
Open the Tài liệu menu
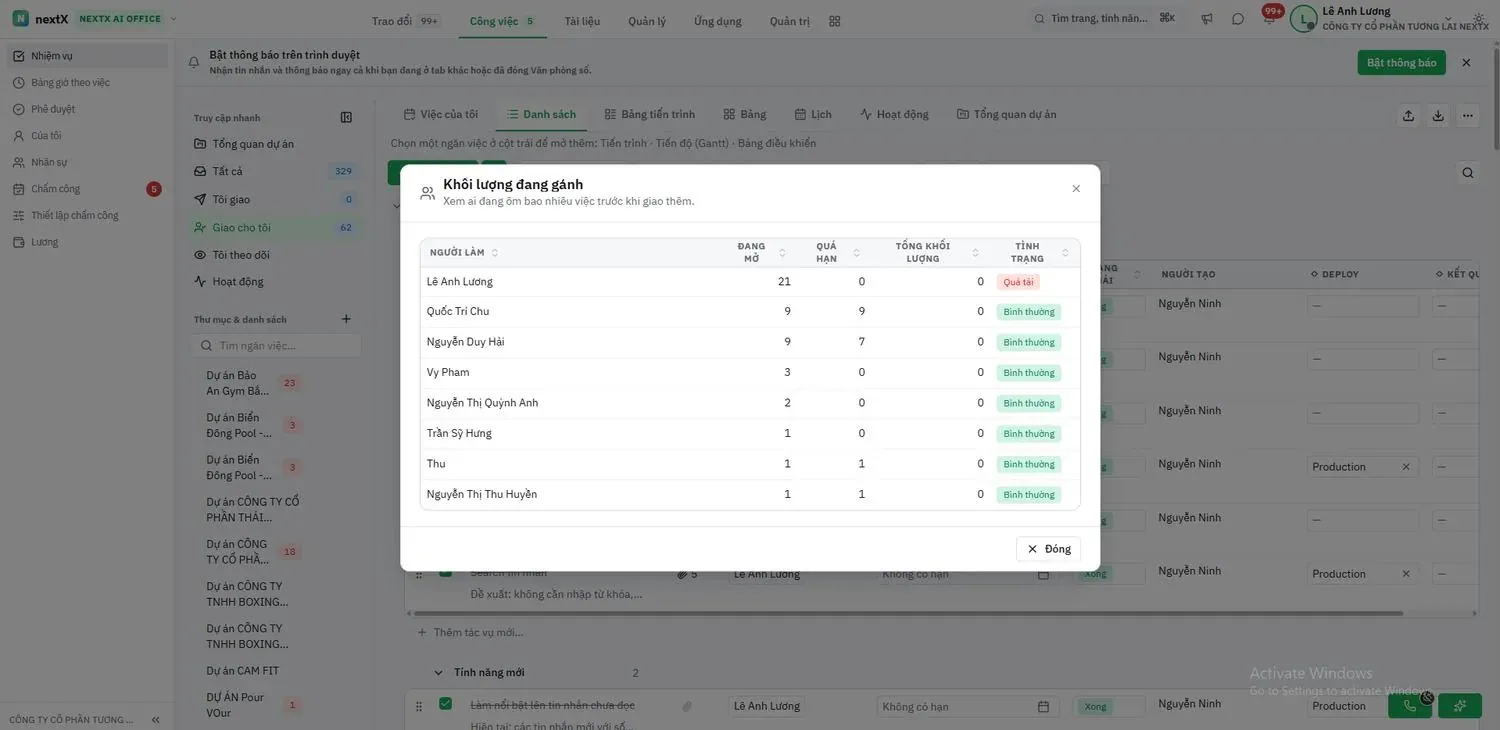coord(582,21)
